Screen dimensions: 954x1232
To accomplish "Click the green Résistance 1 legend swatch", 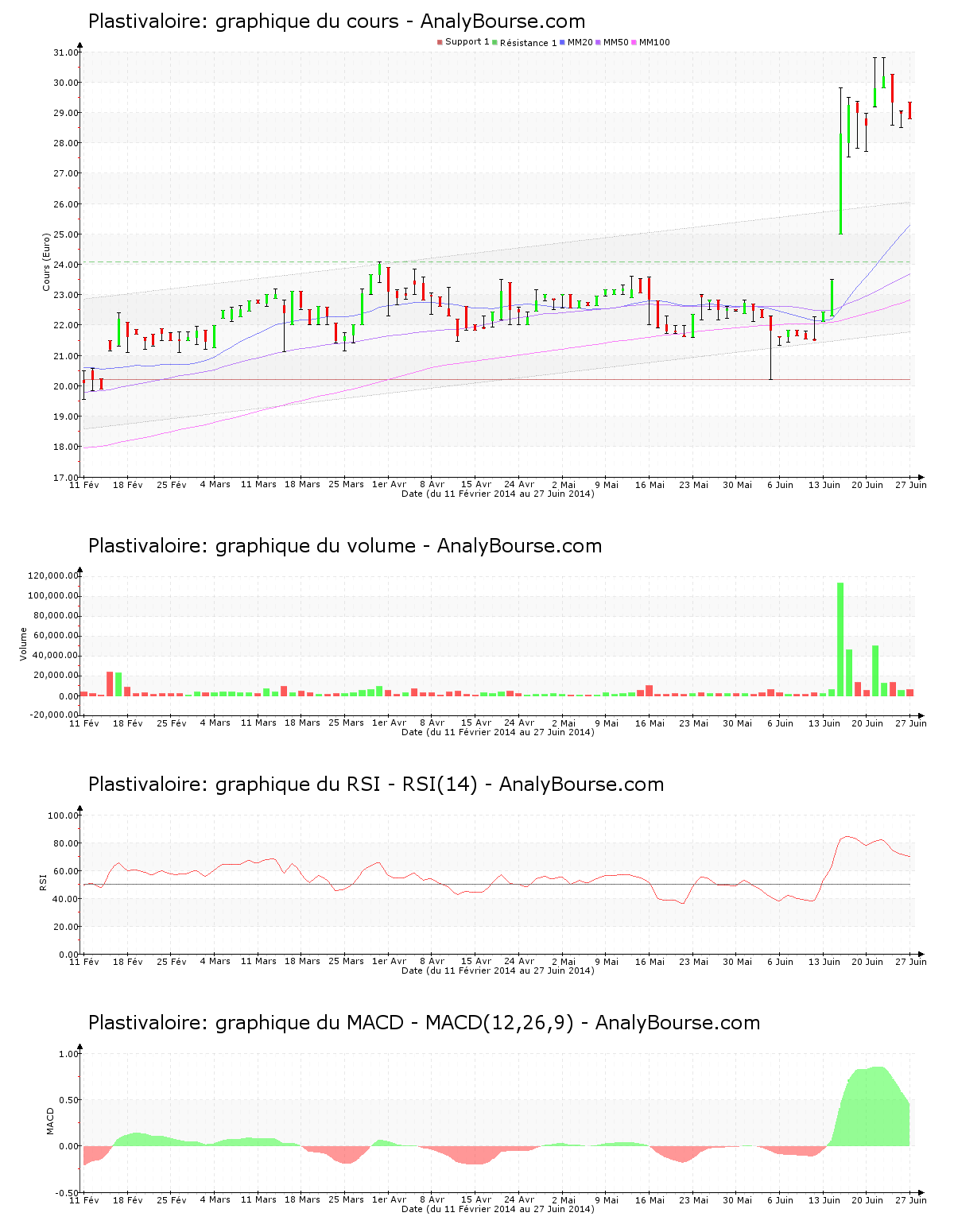I will click(x=495, y=42).
